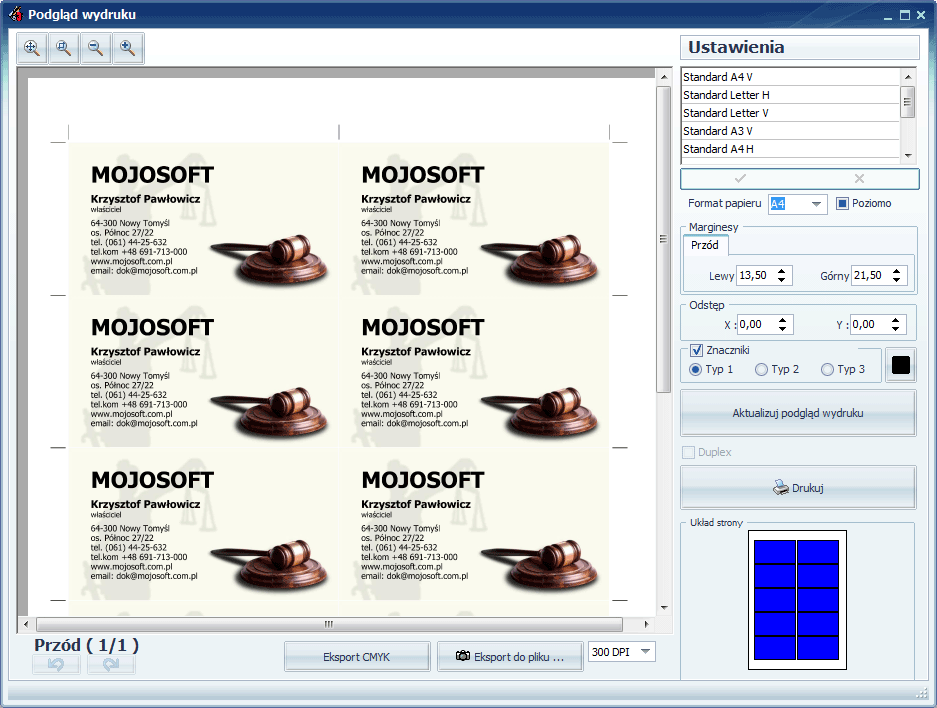Decrease the Górny margin value
Image resolution: width=937 pixels, height=708 pixels.
click(x=896, y=280)
